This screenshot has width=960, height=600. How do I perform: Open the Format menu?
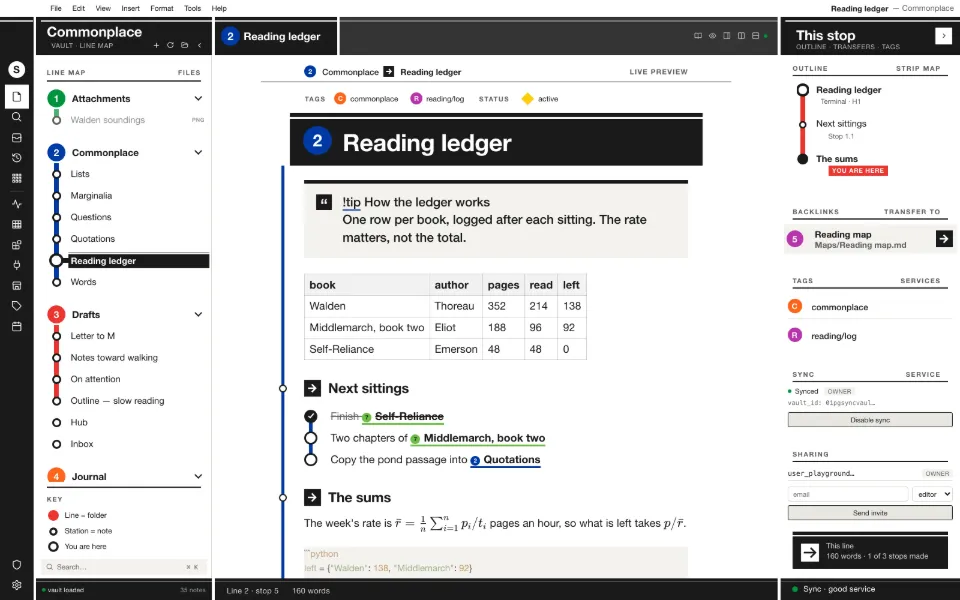[x=162, y=9]
